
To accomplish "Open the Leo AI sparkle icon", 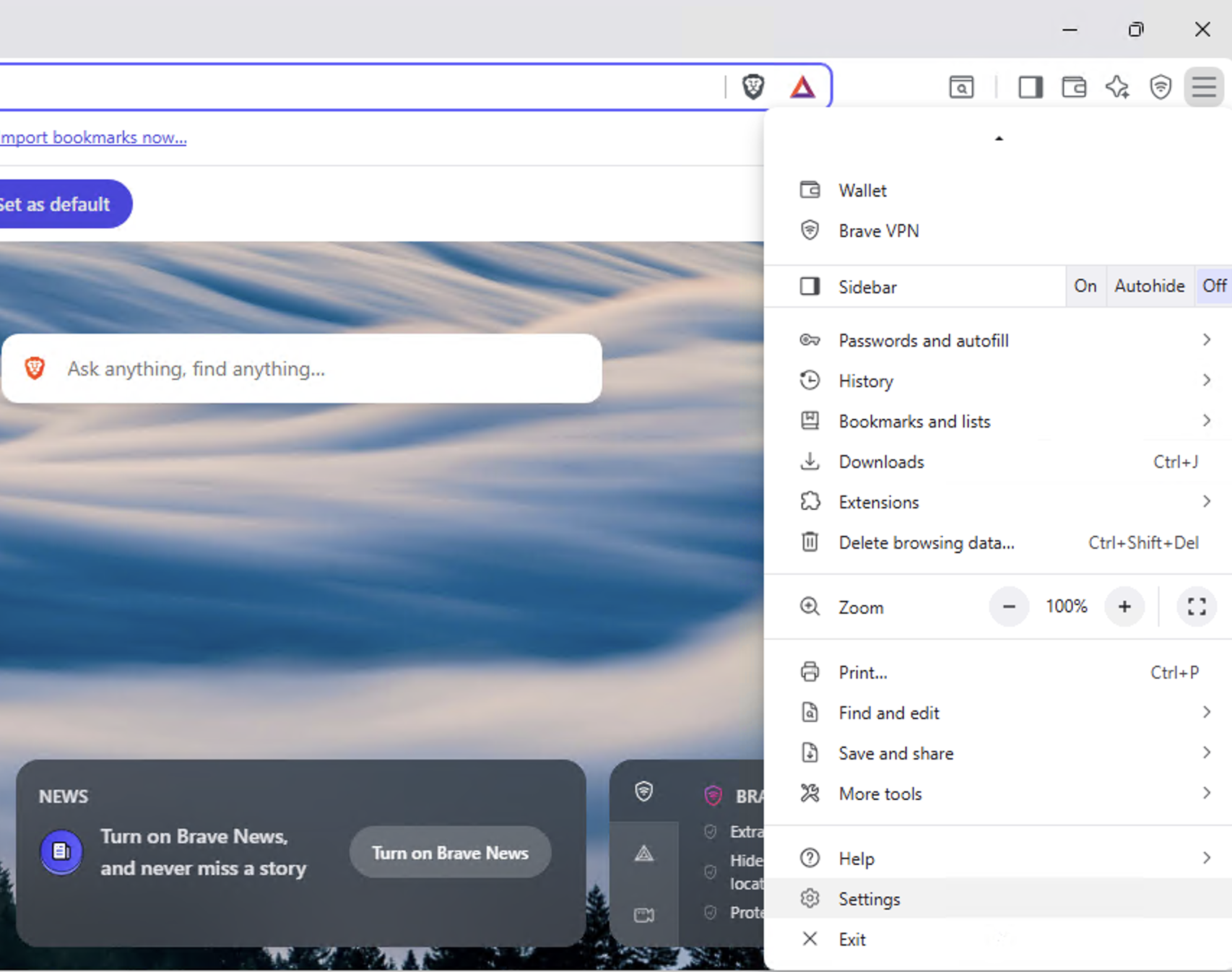I will tap(1117, 87).
